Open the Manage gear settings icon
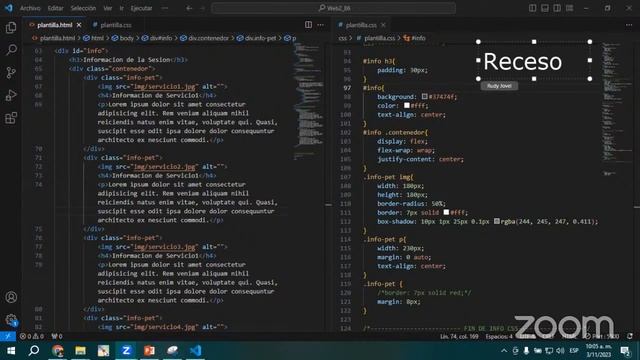The image size is (640, 360). [11, 320]
